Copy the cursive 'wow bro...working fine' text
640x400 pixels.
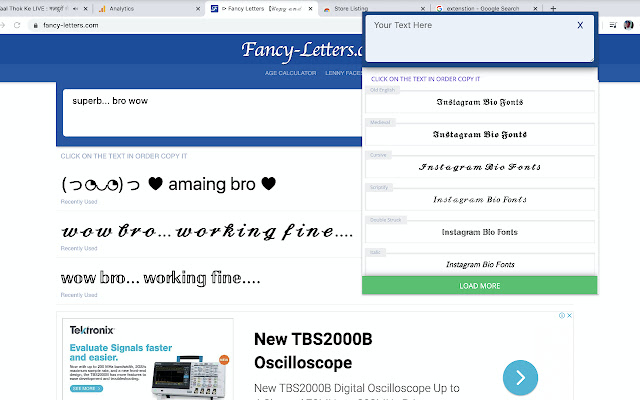(x=207, y=231)
